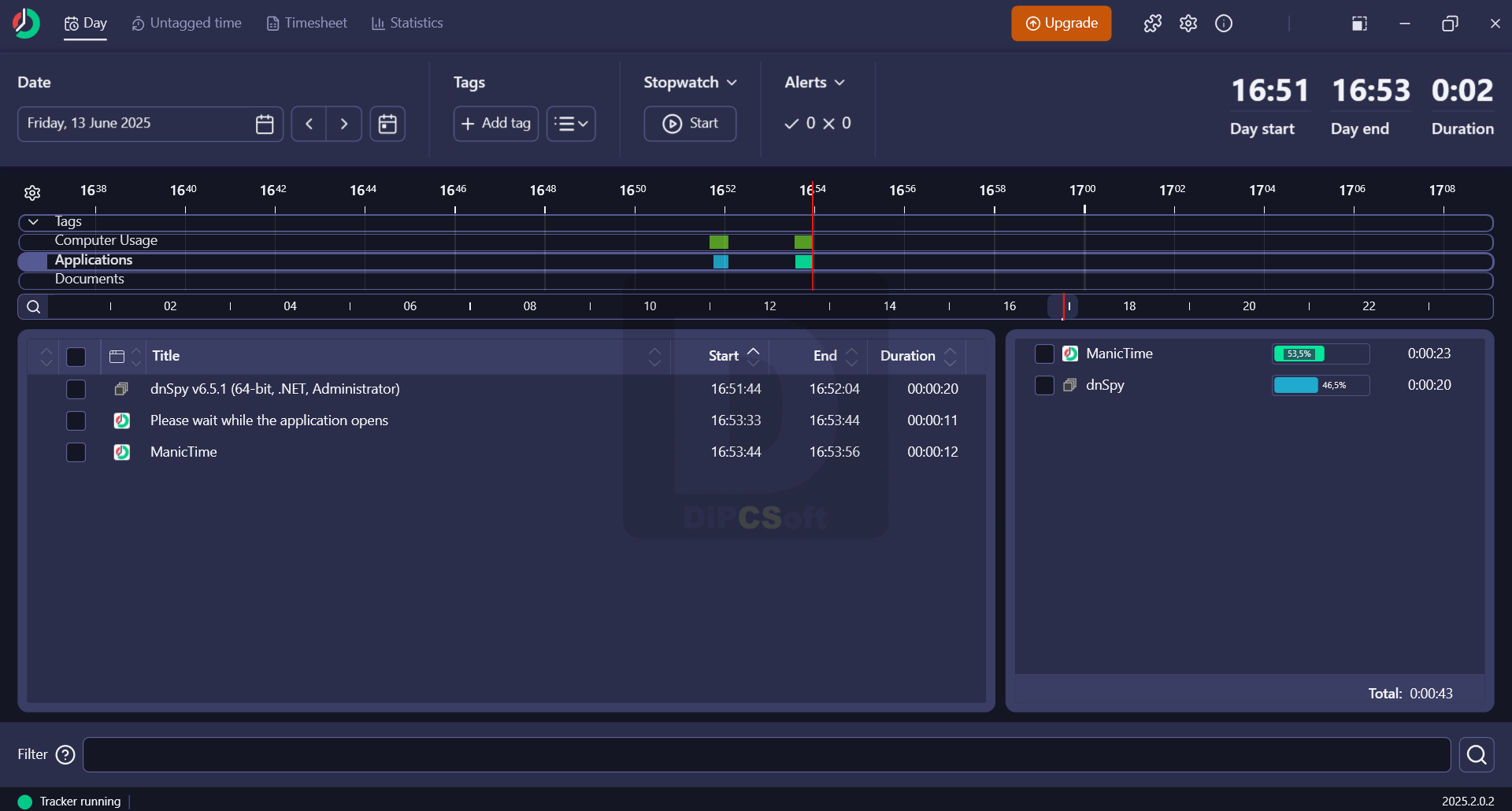Click the day overview position slider handle
1512x811 pixels.
(1062, 306)
